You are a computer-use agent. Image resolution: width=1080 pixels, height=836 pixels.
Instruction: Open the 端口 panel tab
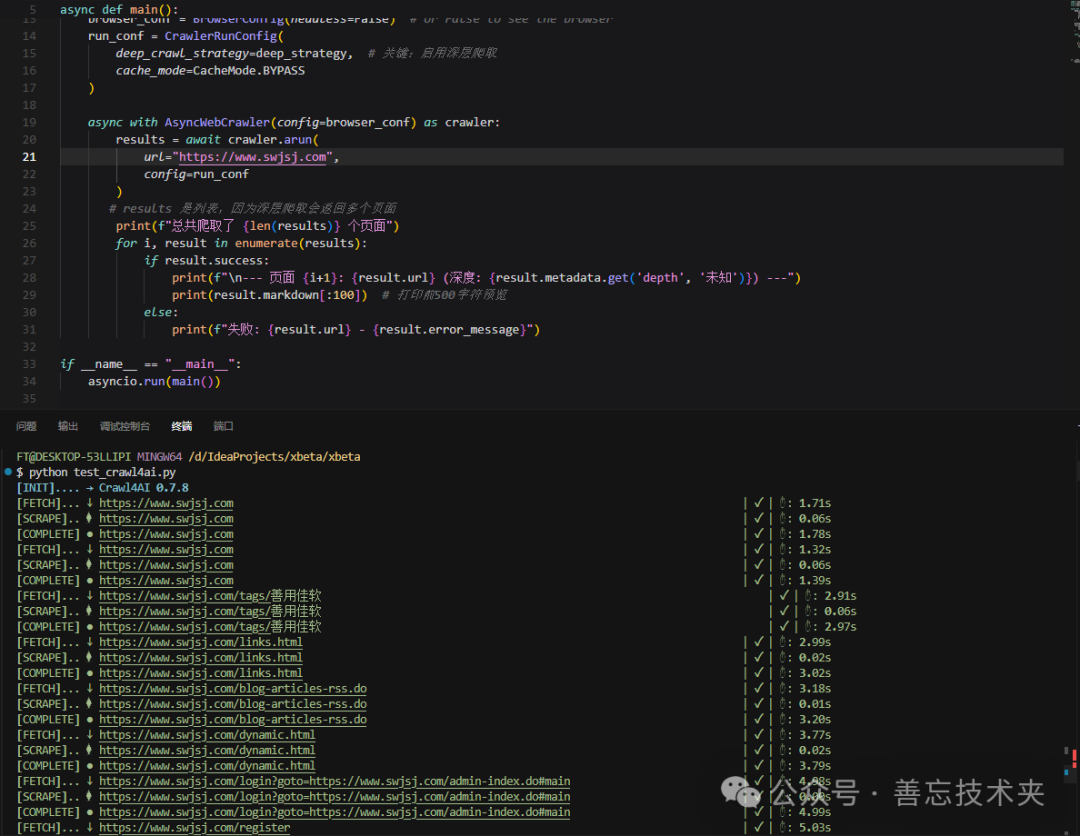point(223,426)
